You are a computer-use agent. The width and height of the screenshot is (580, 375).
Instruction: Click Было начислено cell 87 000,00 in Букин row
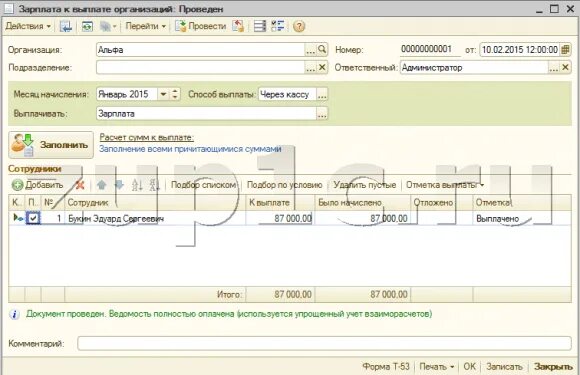[x=363, y=218]
